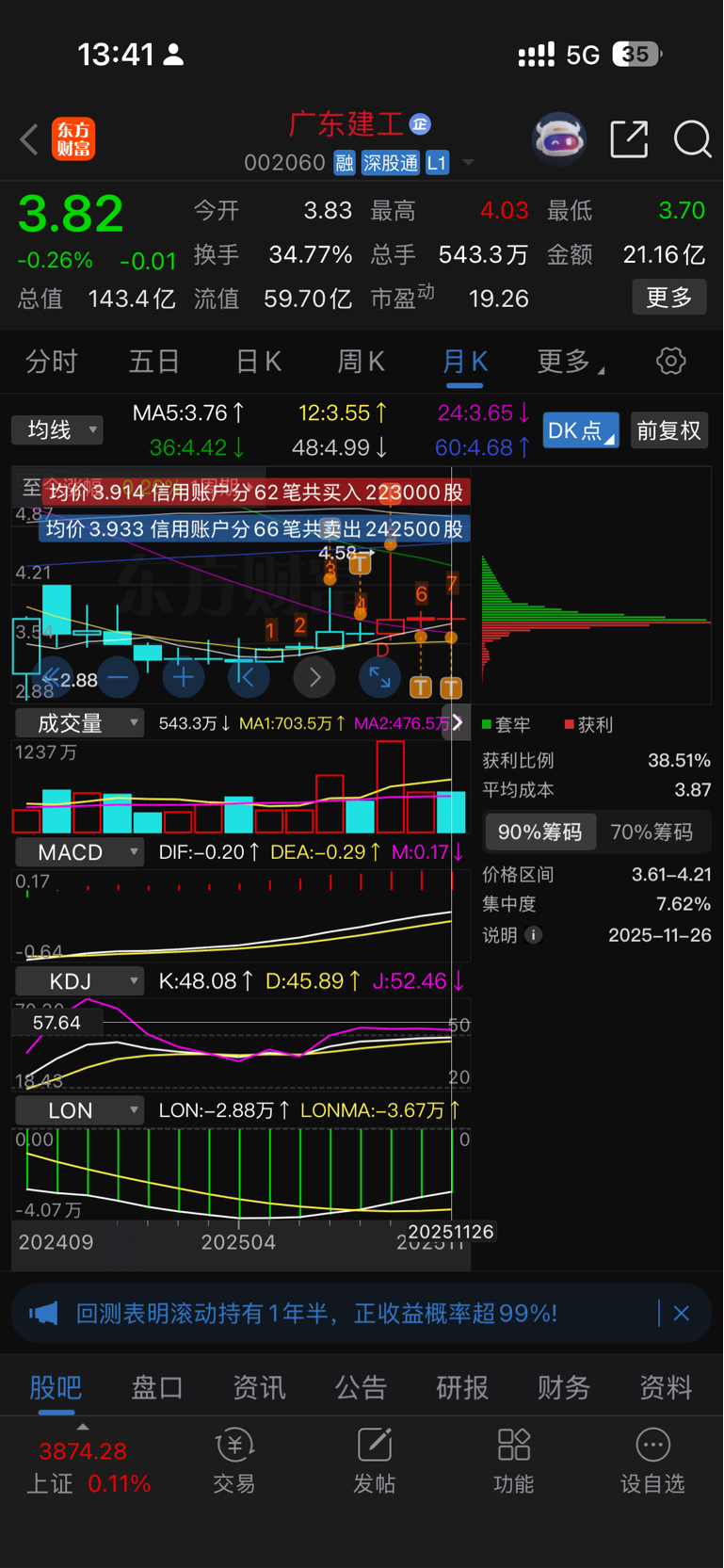The width and height of the screenshot is (724, 1568).
Task: Open the 东方财富 logo icon
Action: (73, 139)
